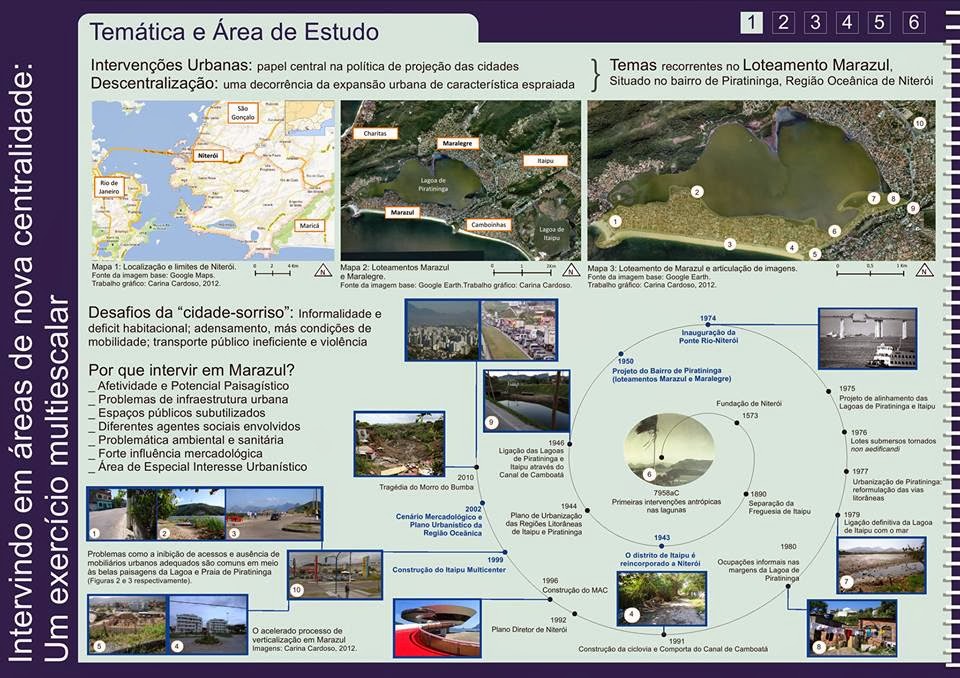Pick marker 5 on Mapa 3 satellite image
Image resolution: width=960 pixels, height=678 pixels.
click(x=814, y=254)
